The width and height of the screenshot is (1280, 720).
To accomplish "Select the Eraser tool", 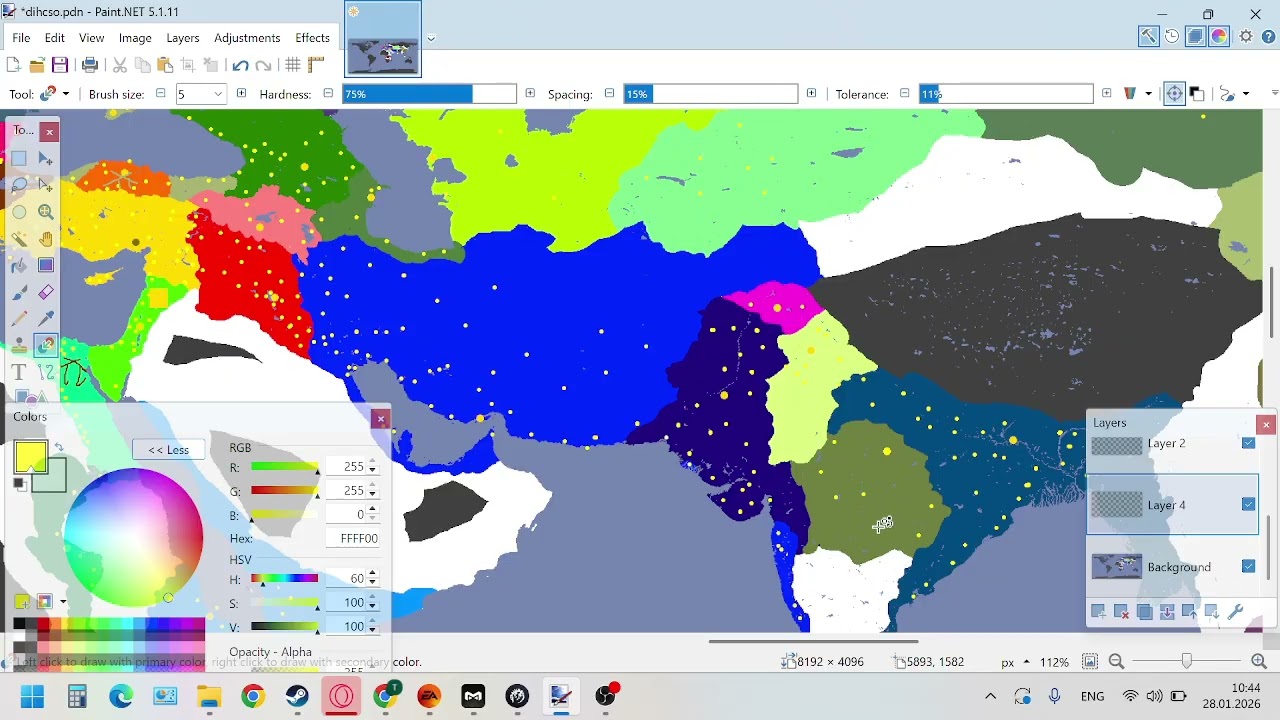I will pos(46,293).
